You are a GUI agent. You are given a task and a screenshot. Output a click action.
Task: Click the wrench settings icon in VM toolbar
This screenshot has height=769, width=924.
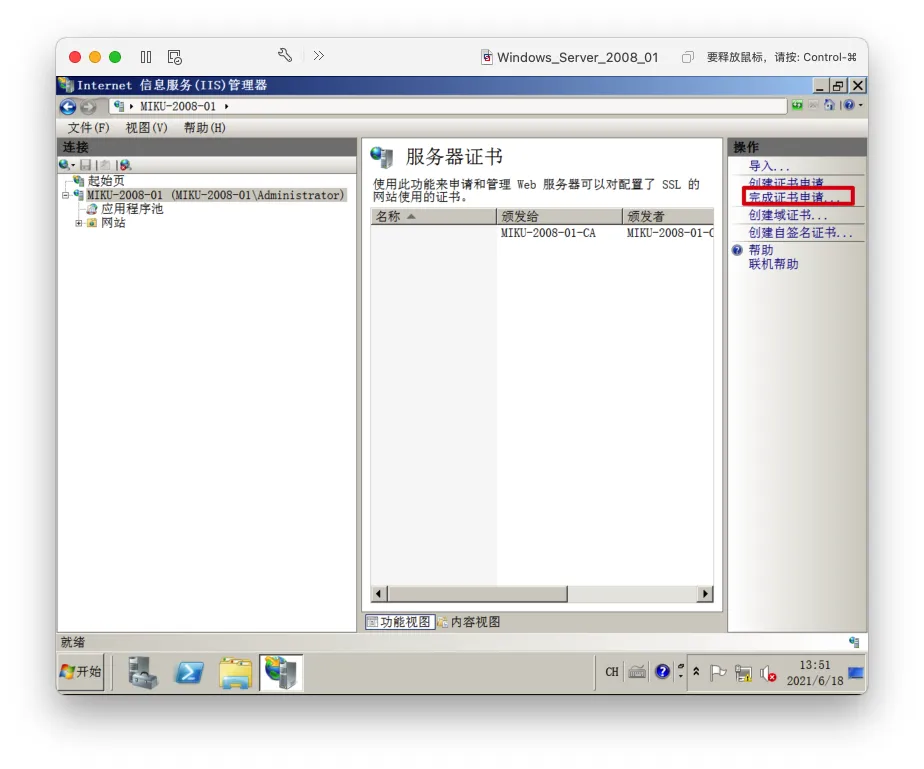[x=285, y=55]
